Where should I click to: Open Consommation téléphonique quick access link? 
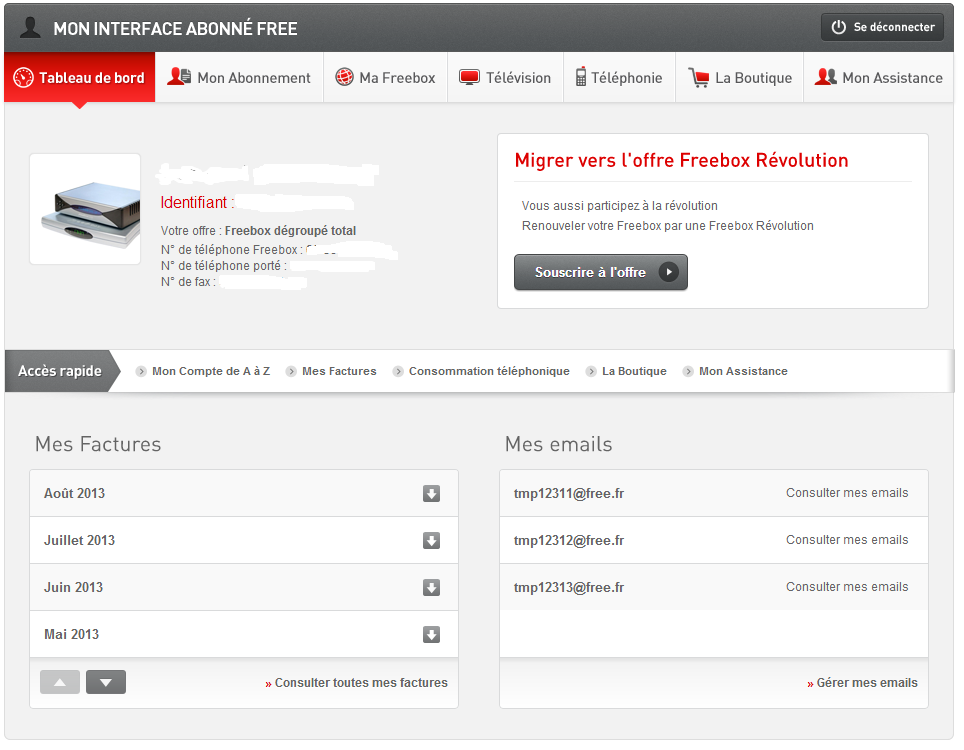pos(488,371)
